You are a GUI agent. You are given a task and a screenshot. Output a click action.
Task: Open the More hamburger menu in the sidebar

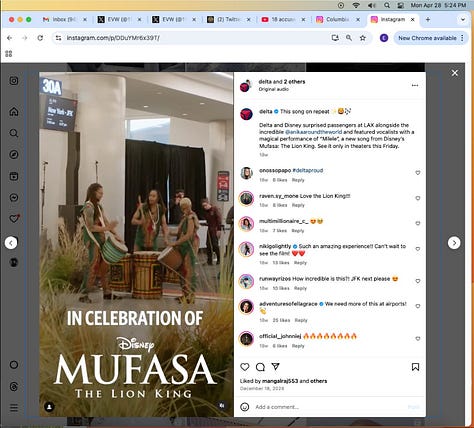point(14,408)
